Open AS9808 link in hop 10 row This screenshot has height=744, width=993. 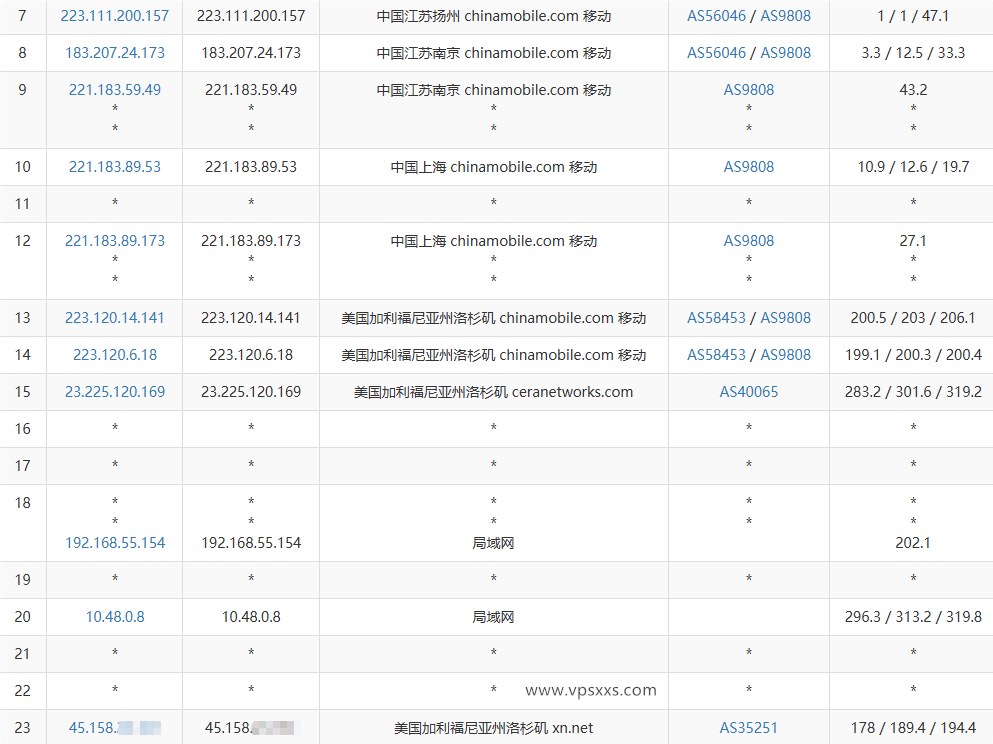click(749, 167)
